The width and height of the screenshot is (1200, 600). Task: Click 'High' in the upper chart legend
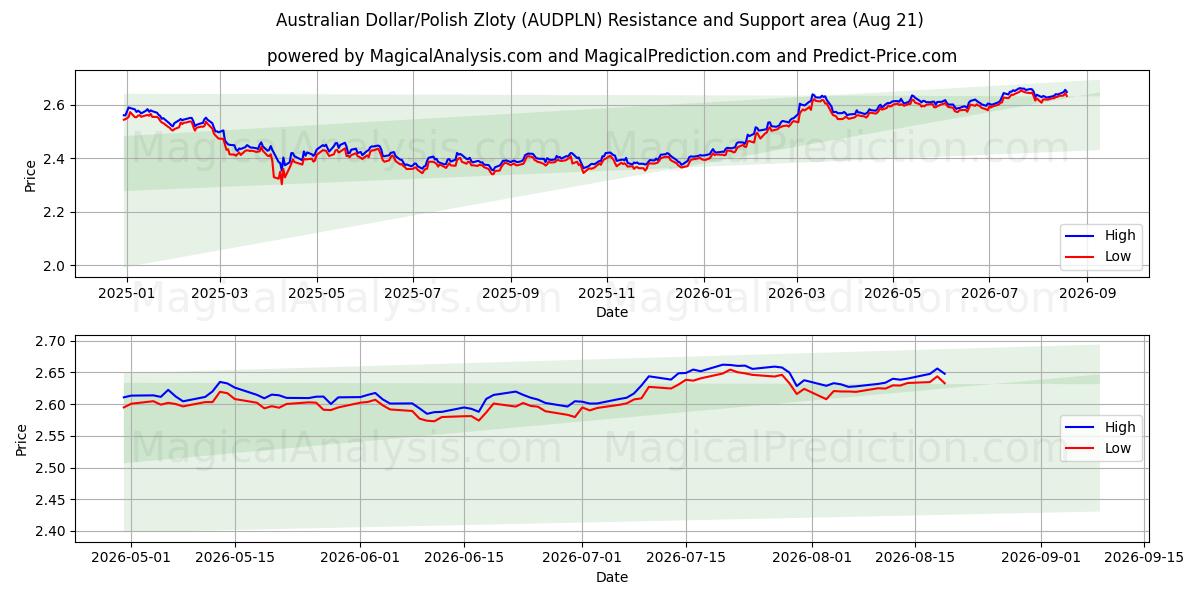tap(1120, 235)
